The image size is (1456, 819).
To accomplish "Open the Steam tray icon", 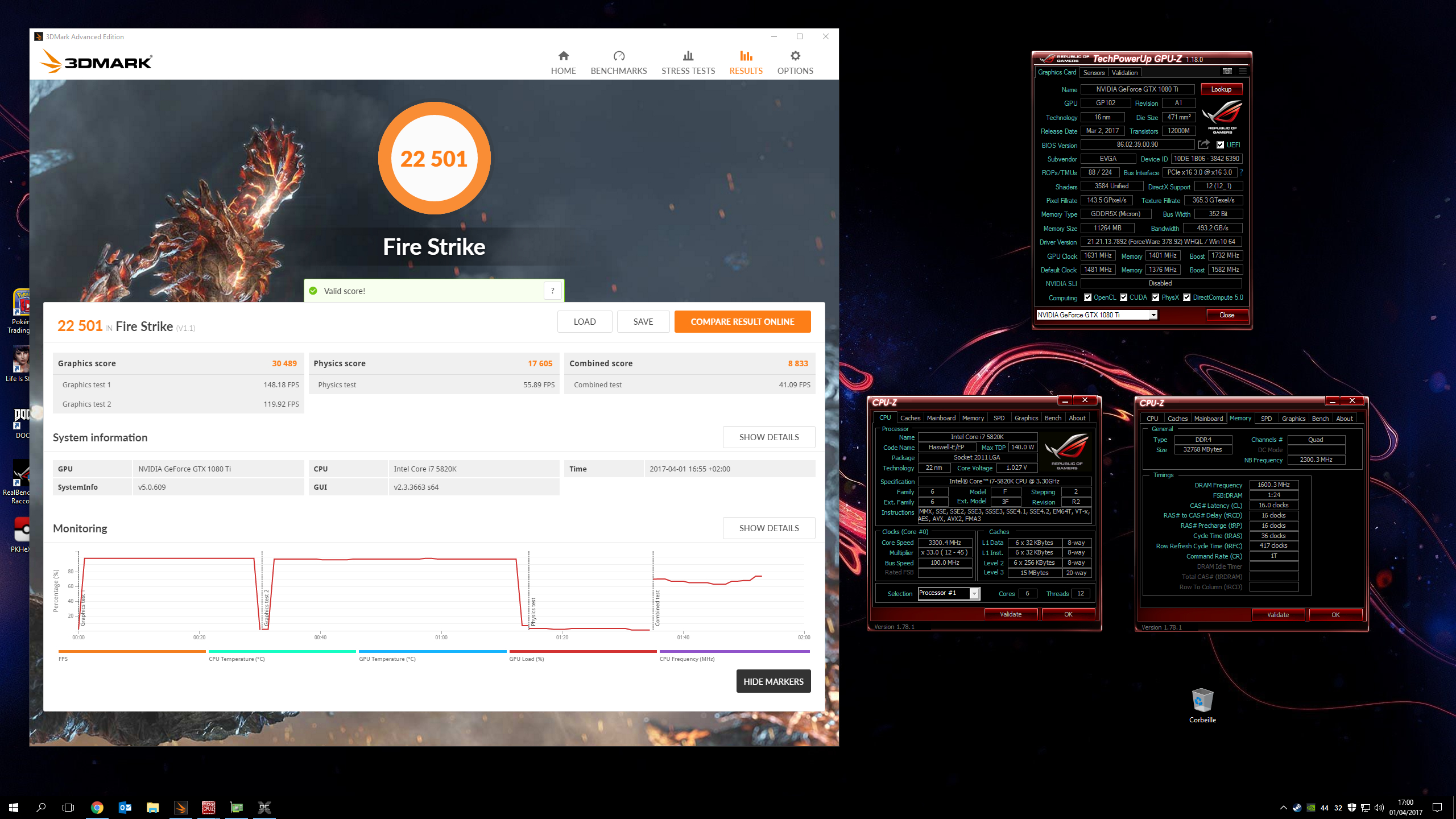I will (1297, 808).
